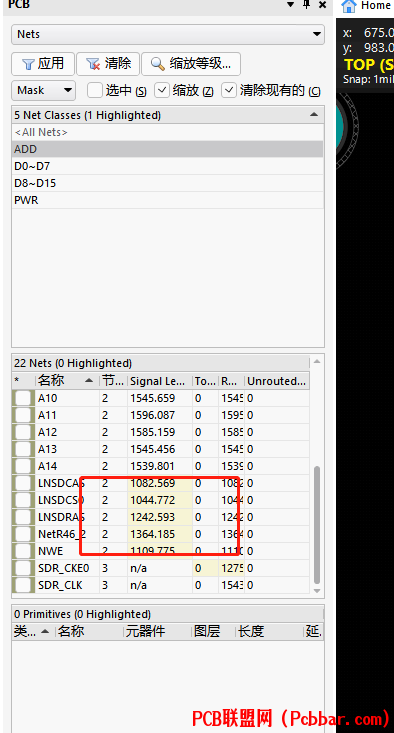This screenshot has height=733, width=394.
Task: Select net A14 in the nets list
Action: [160, 466]
